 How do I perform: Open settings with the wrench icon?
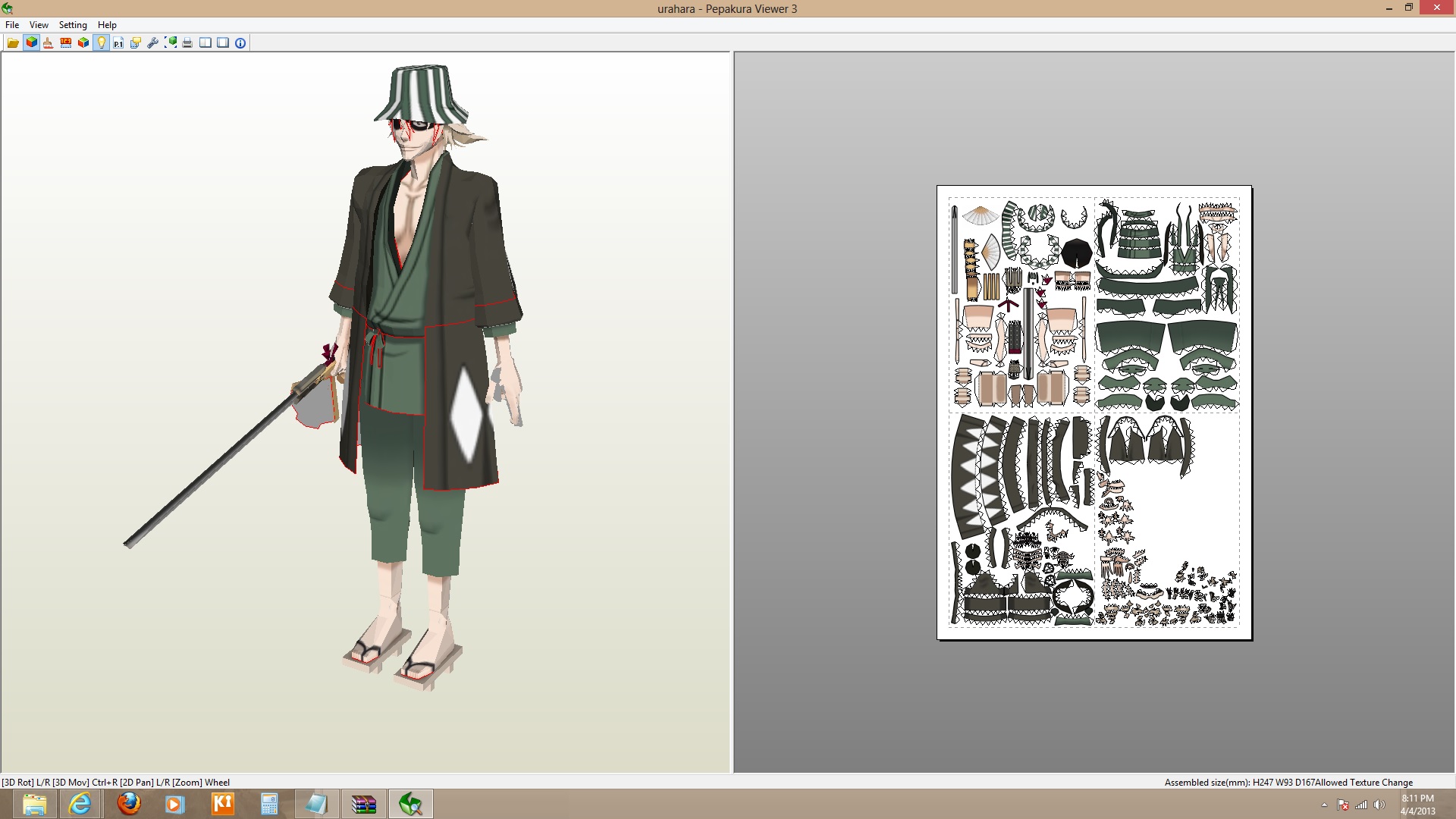tap(152, 42)
